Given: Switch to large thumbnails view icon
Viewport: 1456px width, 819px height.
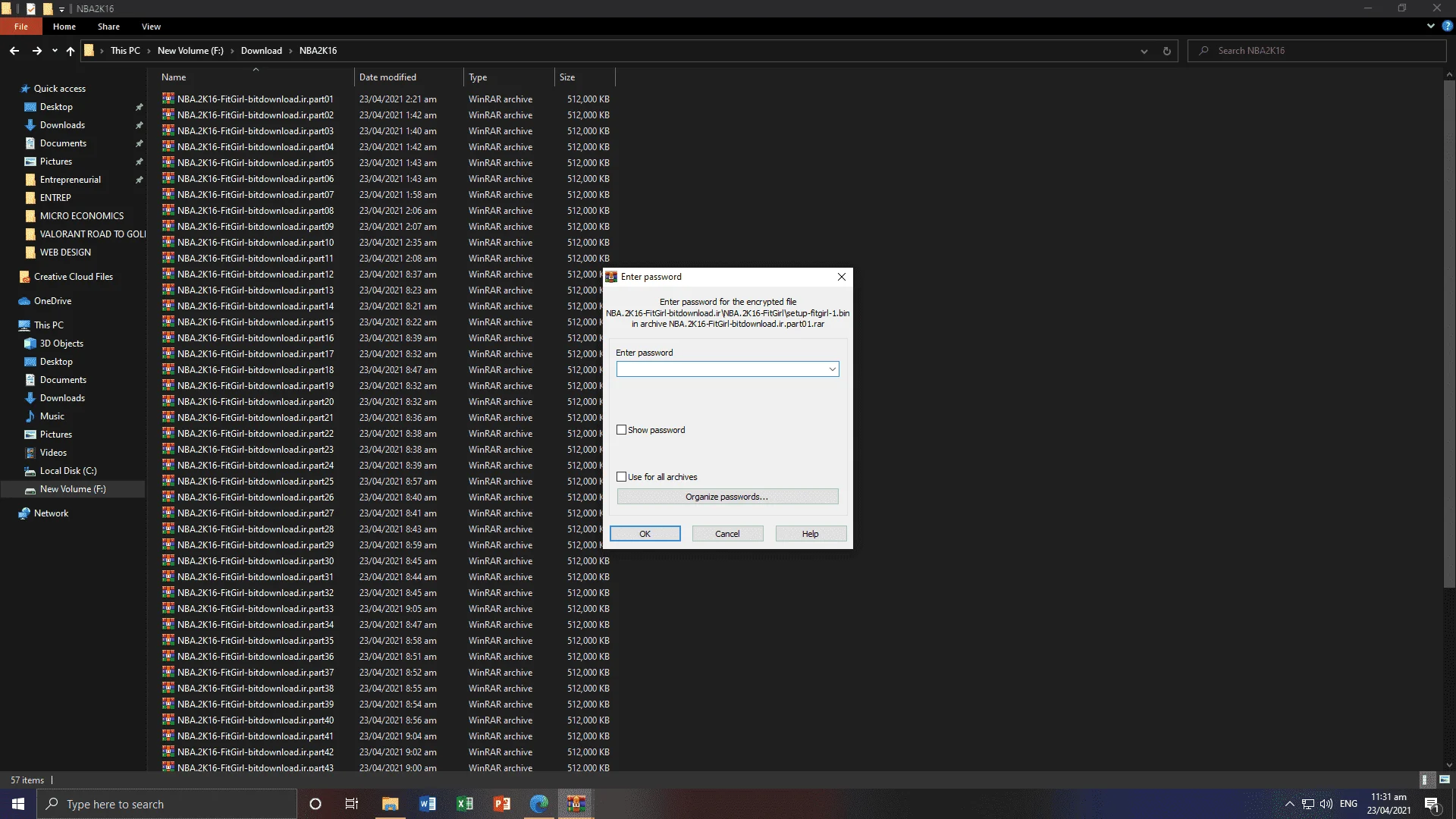Looking at the screenshot, I should tap(1444, 780).
